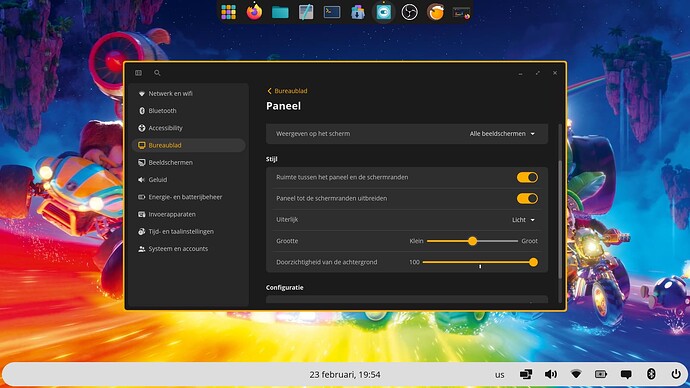Click the workspaces icon in the panel
Viewport: 690px width, 388px height.
pyautogui.click(x=525, y=374)
